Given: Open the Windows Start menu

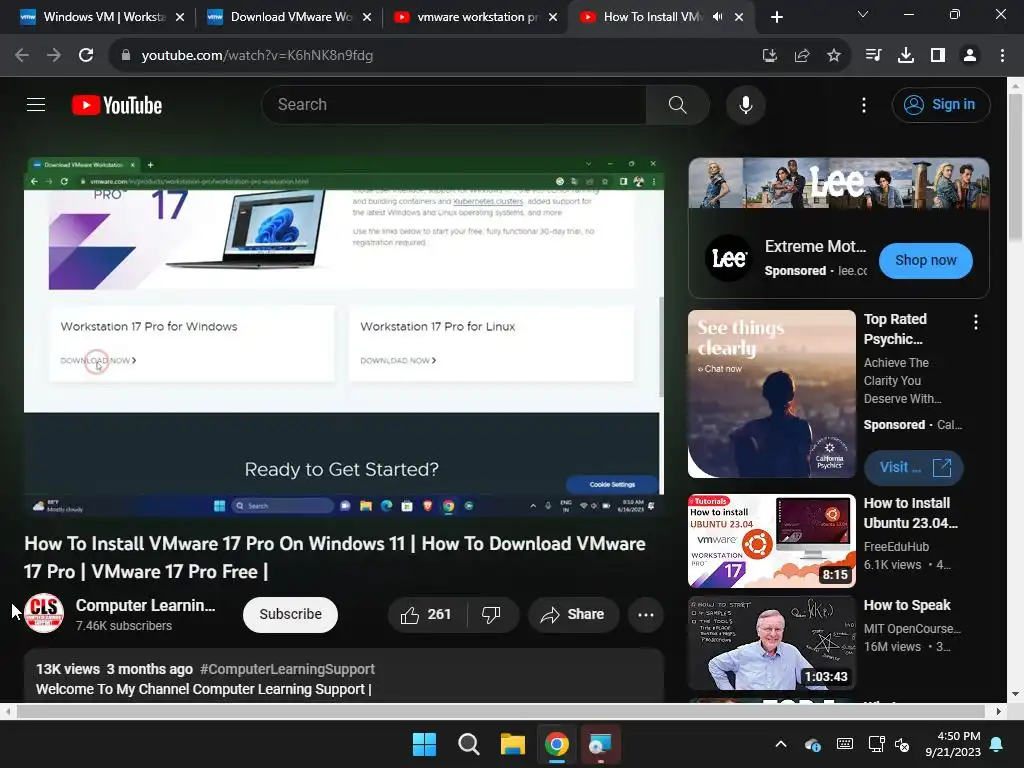Looking at the screenshot, I should (x=424, y=744).
